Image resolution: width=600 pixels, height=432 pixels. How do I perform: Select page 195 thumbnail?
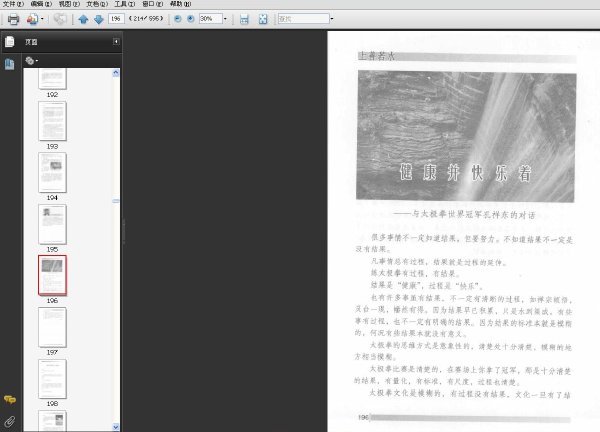pyautogui.click(x=52, y=224)
